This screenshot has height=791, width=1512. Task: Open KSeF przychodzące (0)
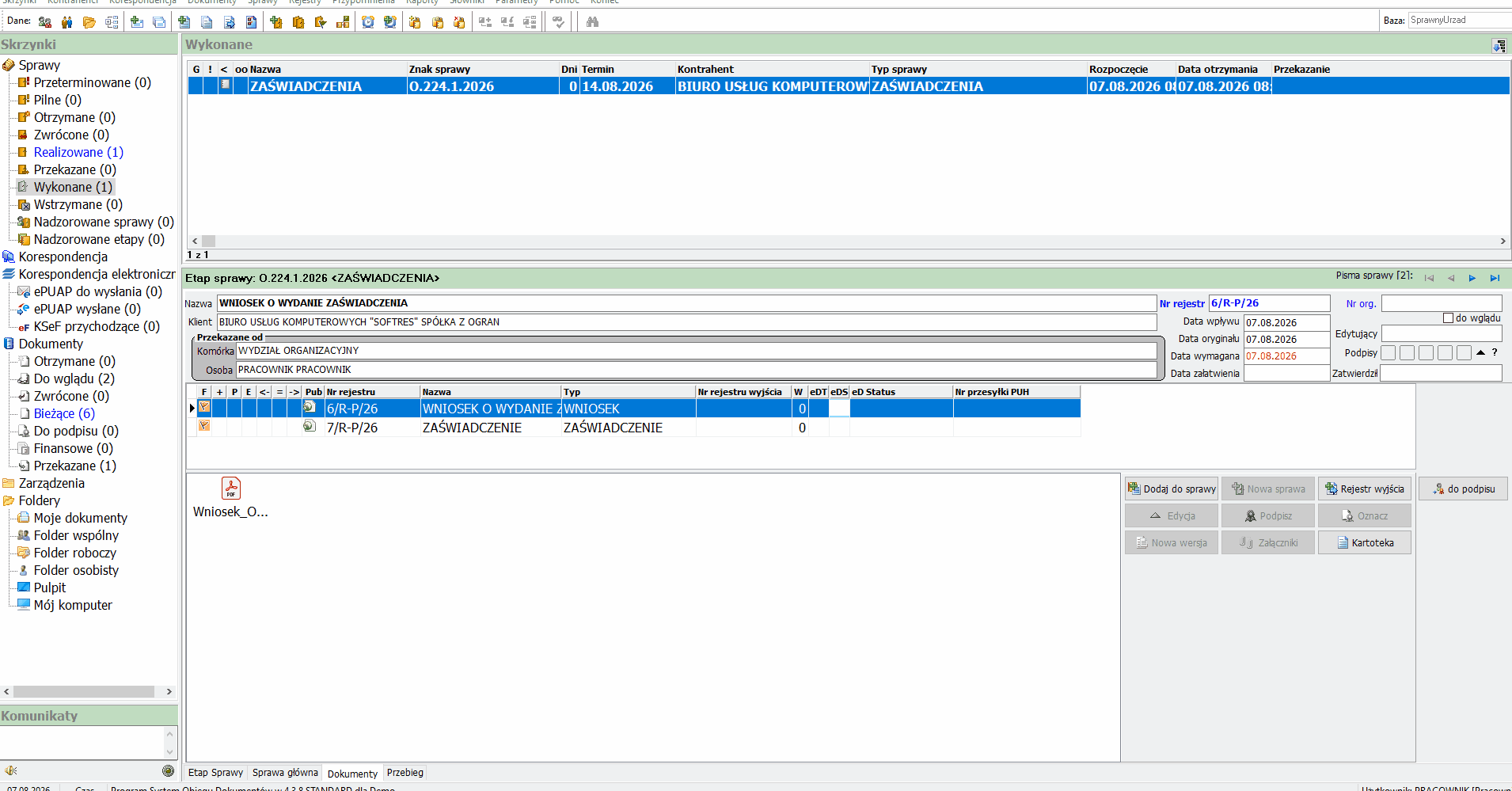coord(97,326)
